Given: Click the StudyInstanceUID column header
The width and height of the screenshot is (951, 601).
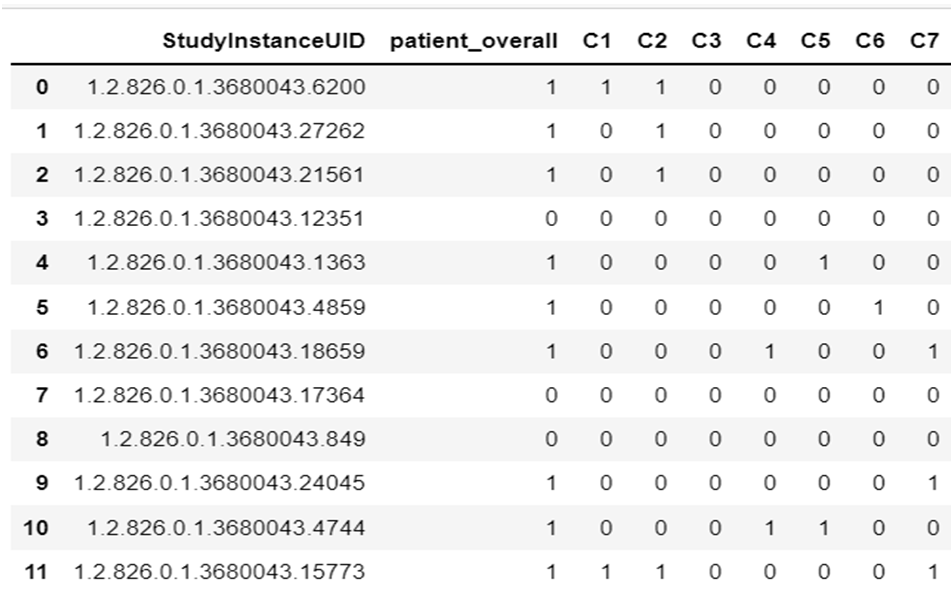Looking at the screenshot, I should coord(264,41).
